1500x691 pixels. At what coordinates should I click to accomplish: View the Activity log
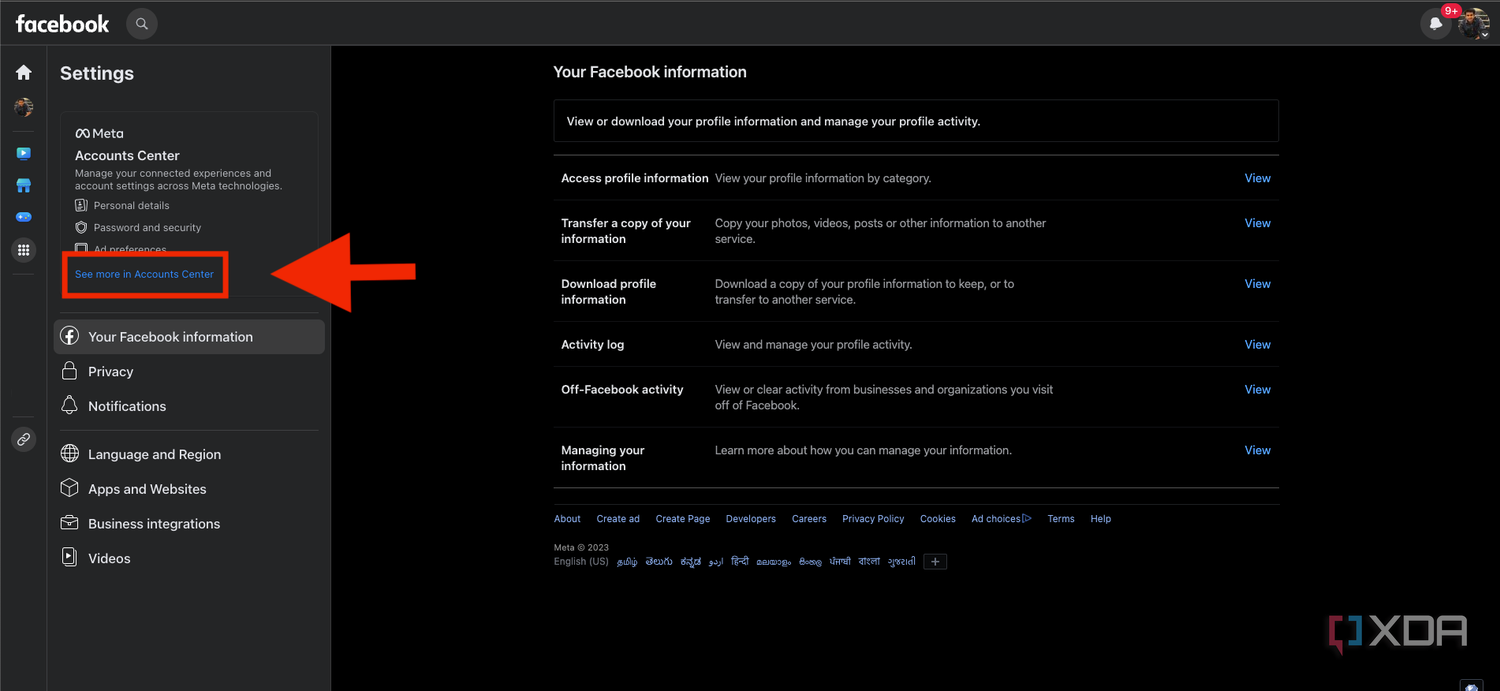[1257, 345]
